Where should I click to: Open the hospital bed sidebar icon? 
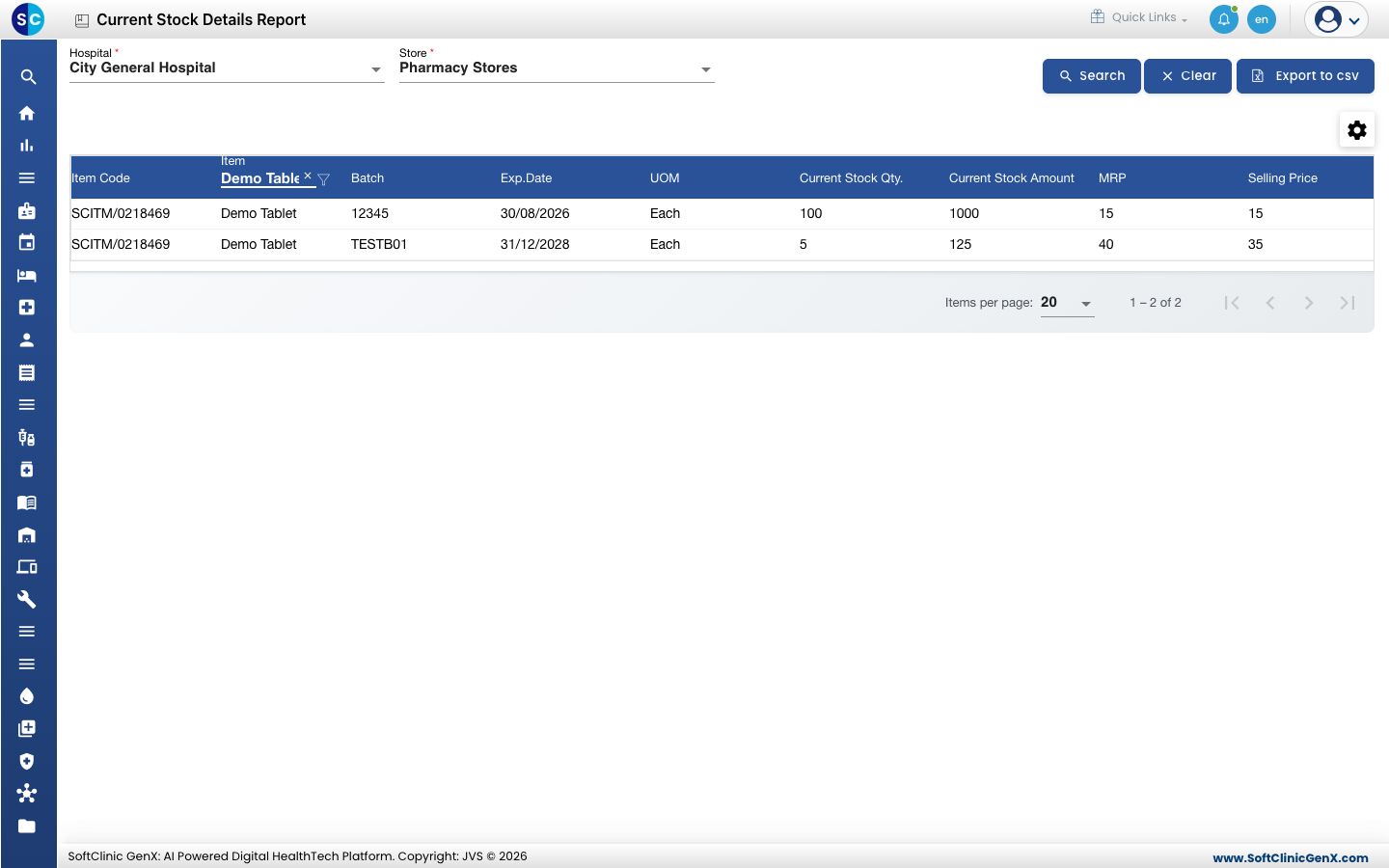(x=27, y=275)
